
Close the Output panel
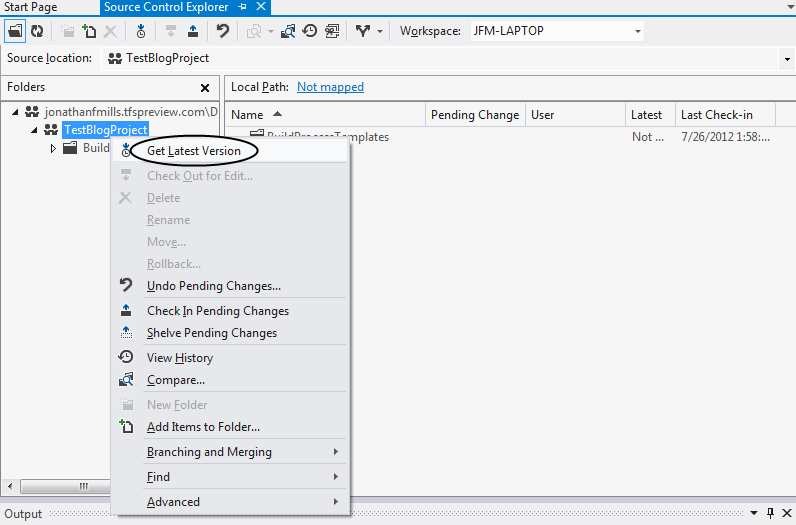(x=786, y=513)
